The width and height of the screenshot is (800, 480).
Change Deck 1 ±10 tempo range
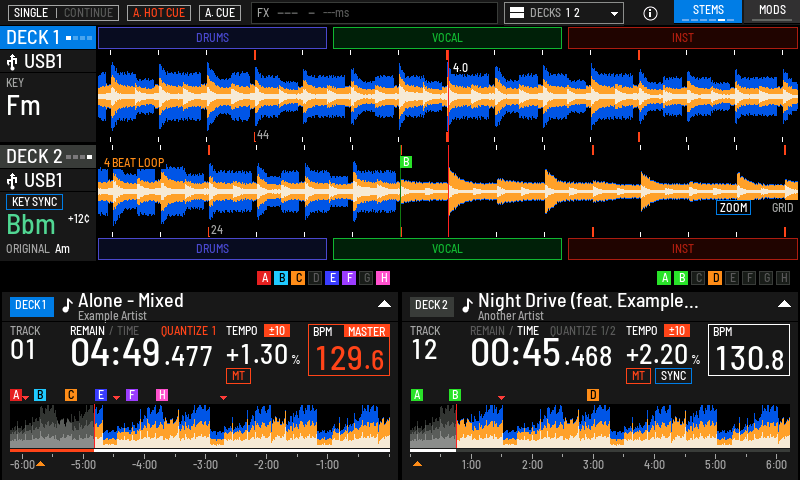click(x=277, y=331)
